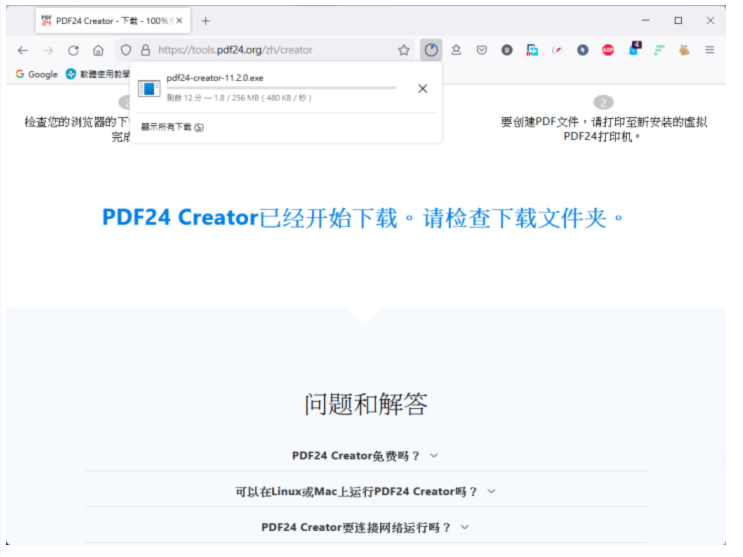This screenshot has height=557, width=743.
Task: Reload the current page
Action: (x=73, y=50)
